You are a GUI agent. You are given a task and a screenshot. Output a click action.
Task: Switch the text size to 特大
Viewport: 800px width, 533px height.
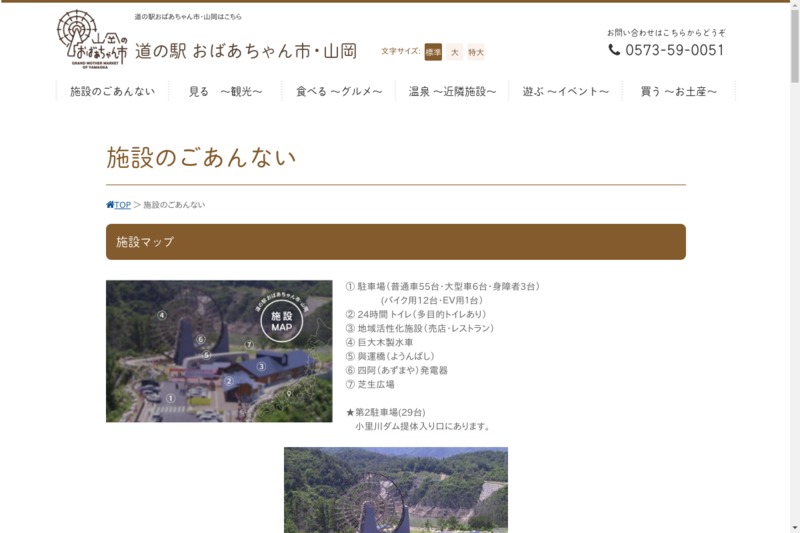(476, 52)
